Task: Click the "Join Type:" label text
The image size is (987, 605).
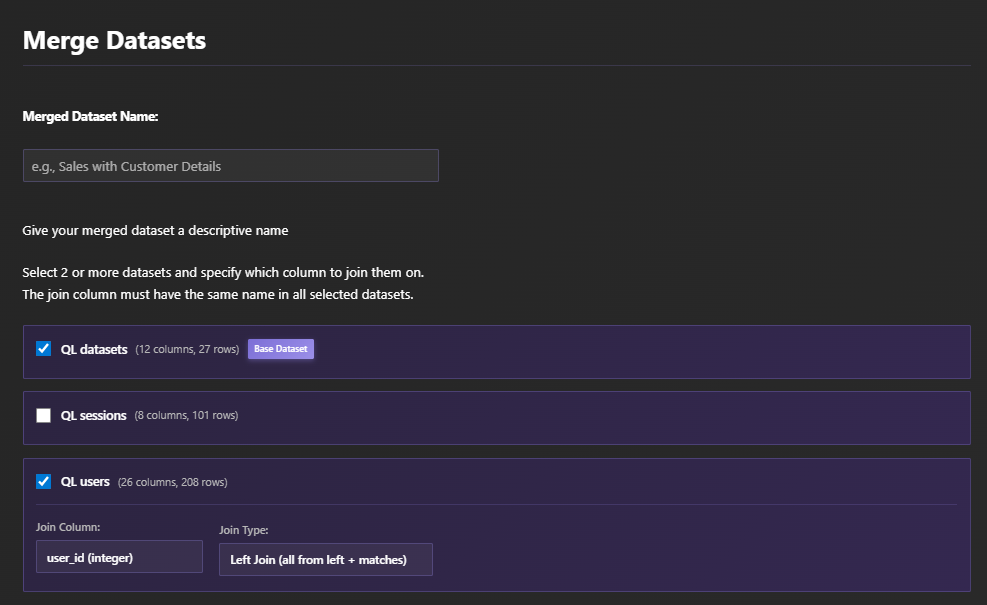Action: coord(244,530)
